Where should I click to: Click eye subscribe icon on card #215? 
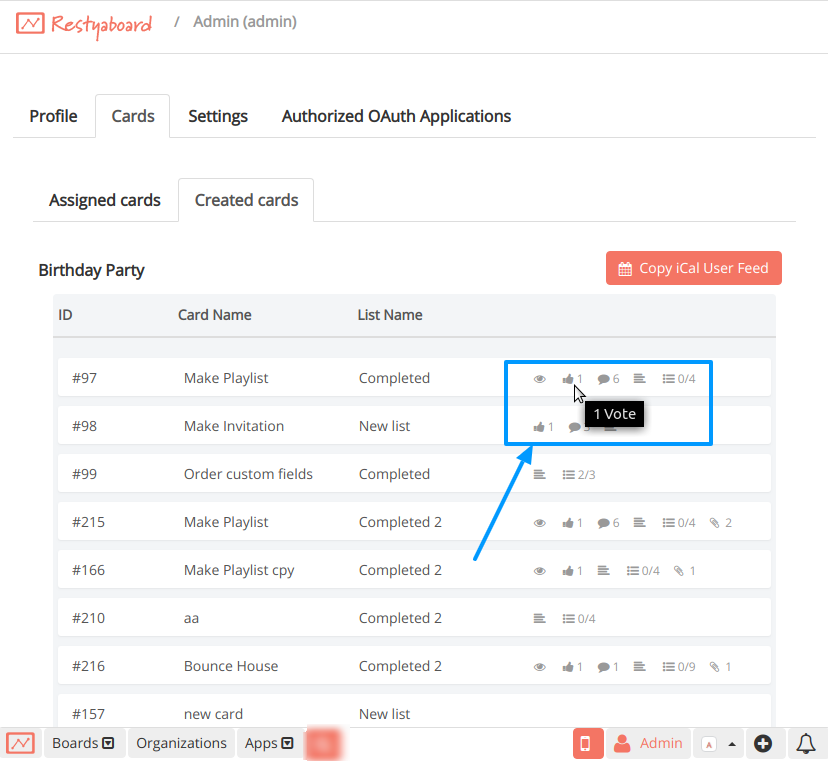[x=539, y=523]
